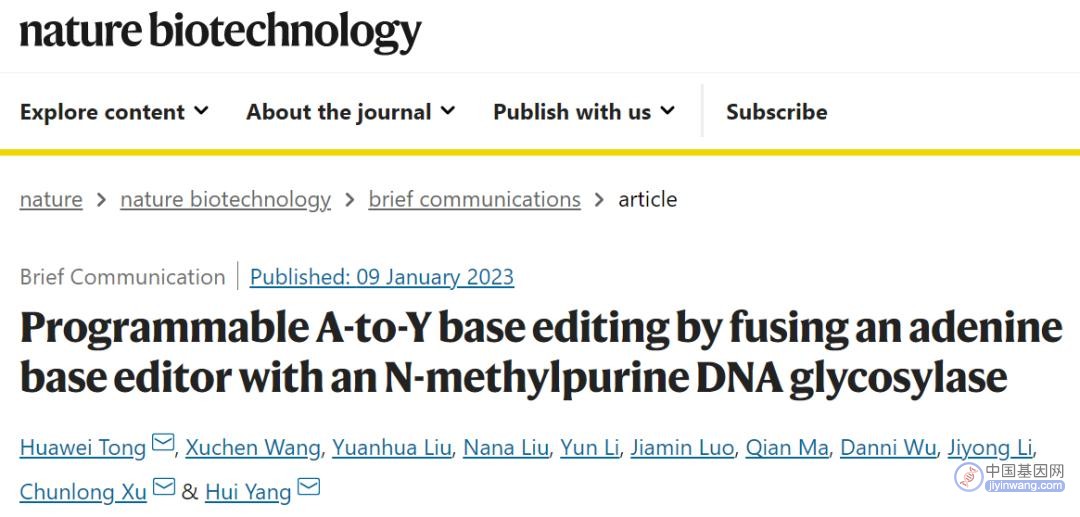Click the mail icon beside Huawei Tong
The height and width of the screenshot is (517, 1080).
(x=163, y=442)
